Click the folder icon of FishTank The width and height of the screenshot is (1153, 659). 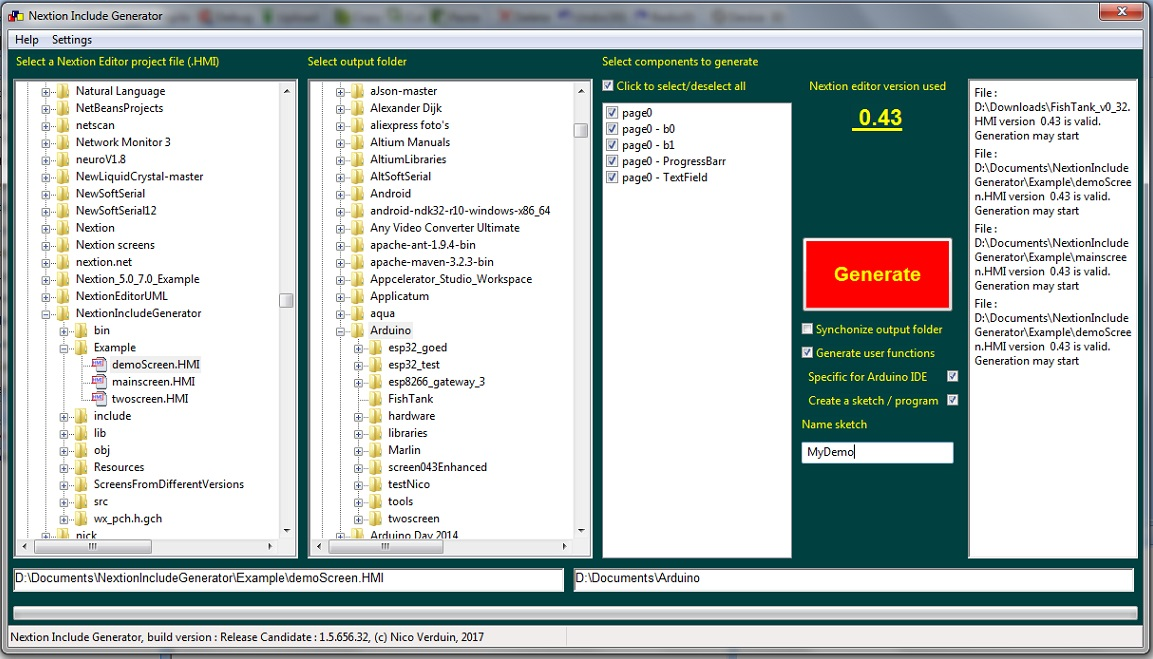(x=375, y=399)
